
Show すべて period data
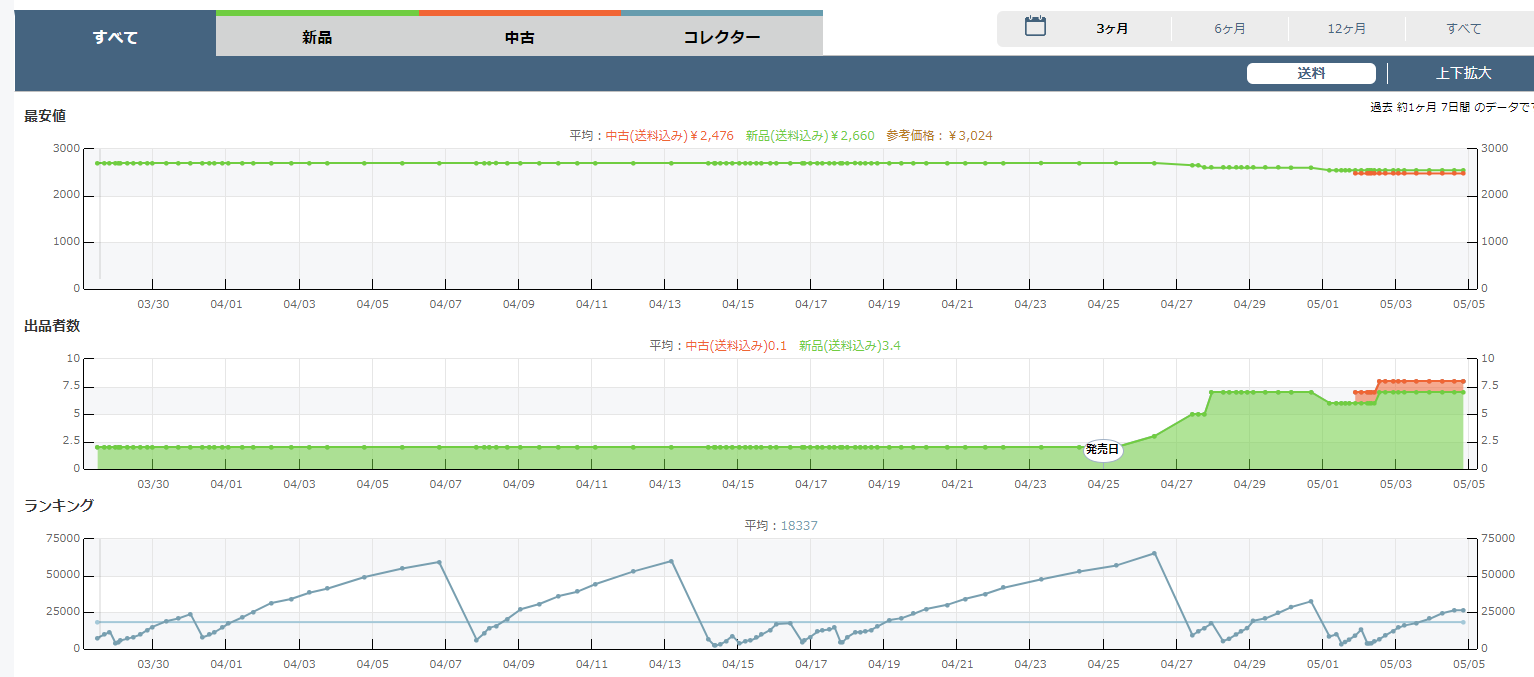point(1463,29)
